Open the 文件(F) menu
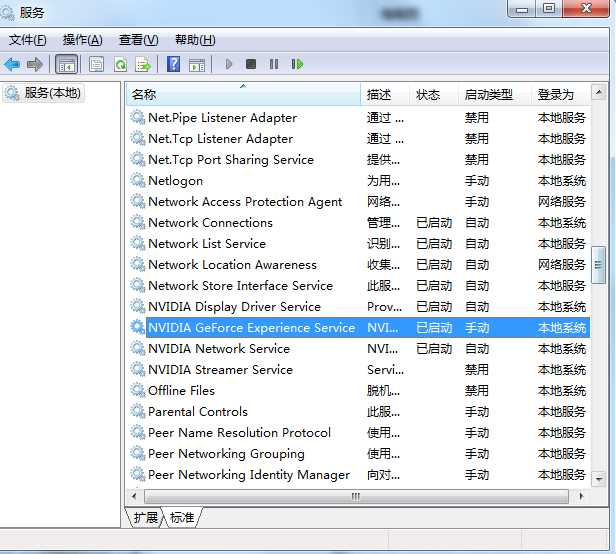616x554 pixels. pyautogui.click(x=28, y=40)
